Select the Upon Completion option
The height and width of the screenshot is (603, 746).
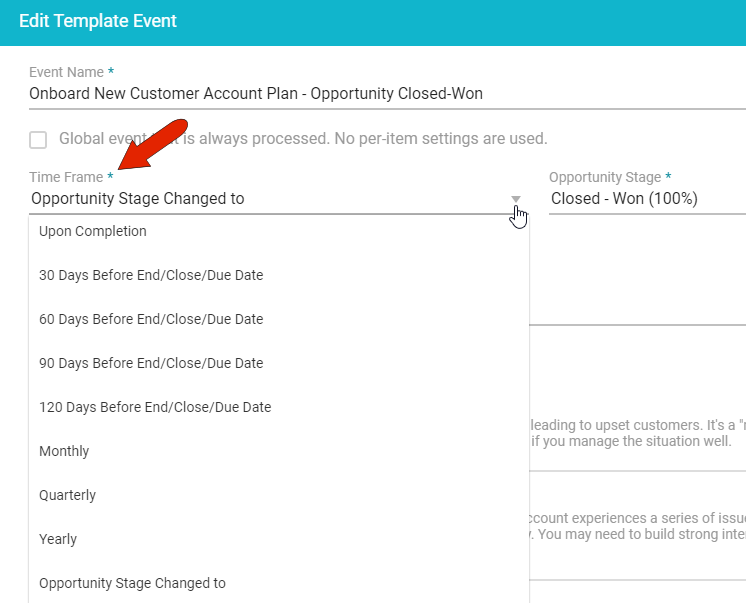[x=93, y=231]
